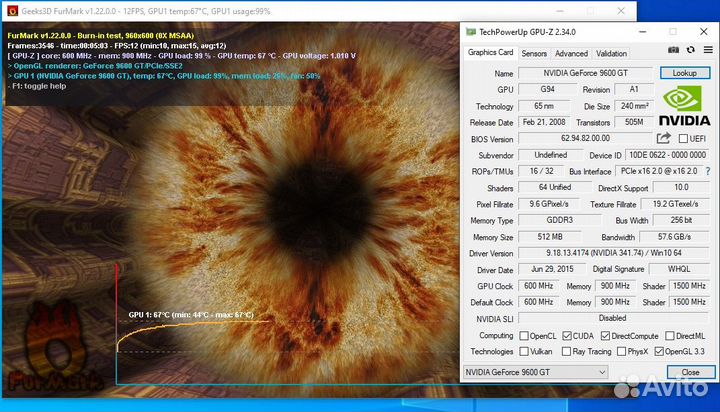Close the FurMark window

pyautogui.click(x=621, y=11)
